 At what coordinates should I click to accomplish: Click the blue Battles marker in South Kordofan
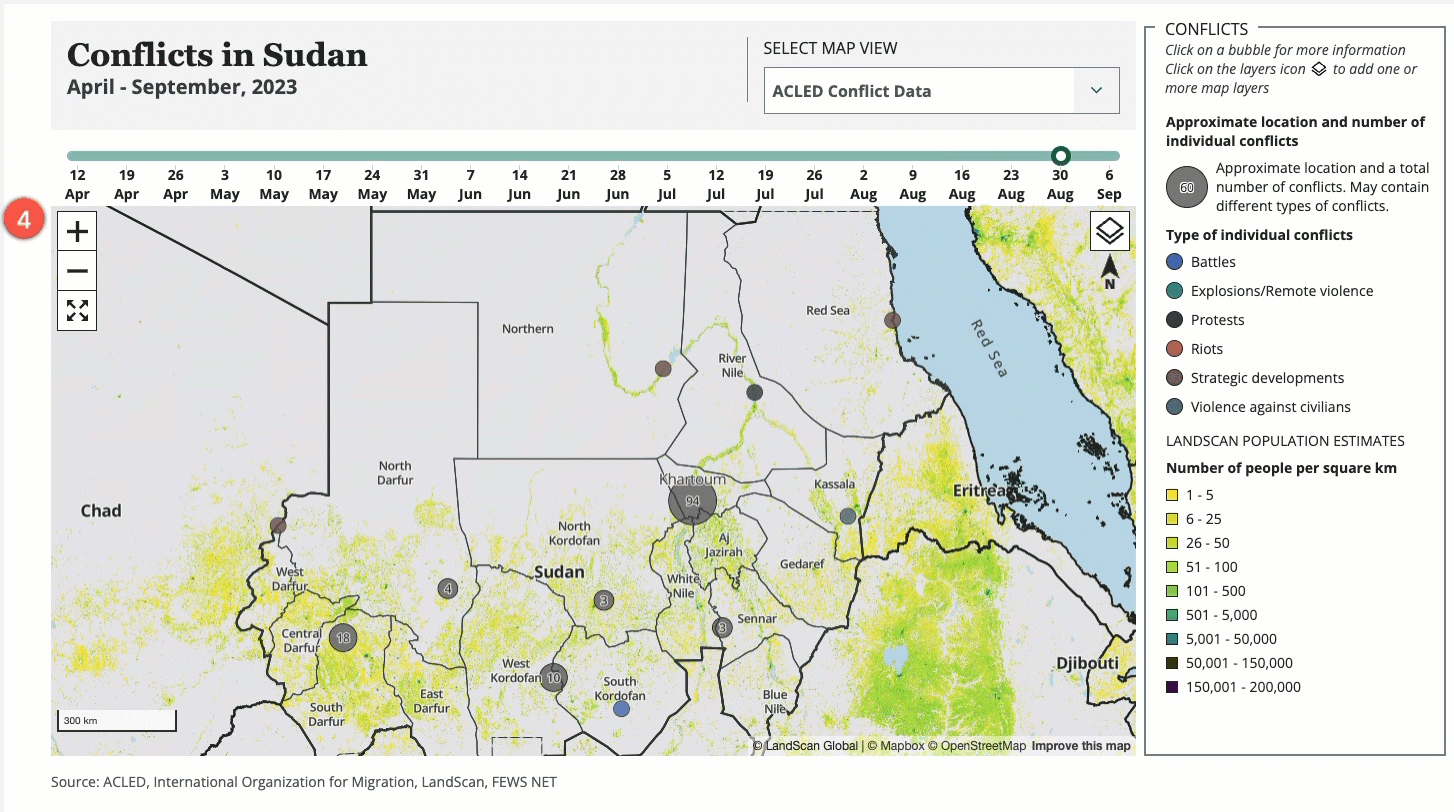(621, 708)
